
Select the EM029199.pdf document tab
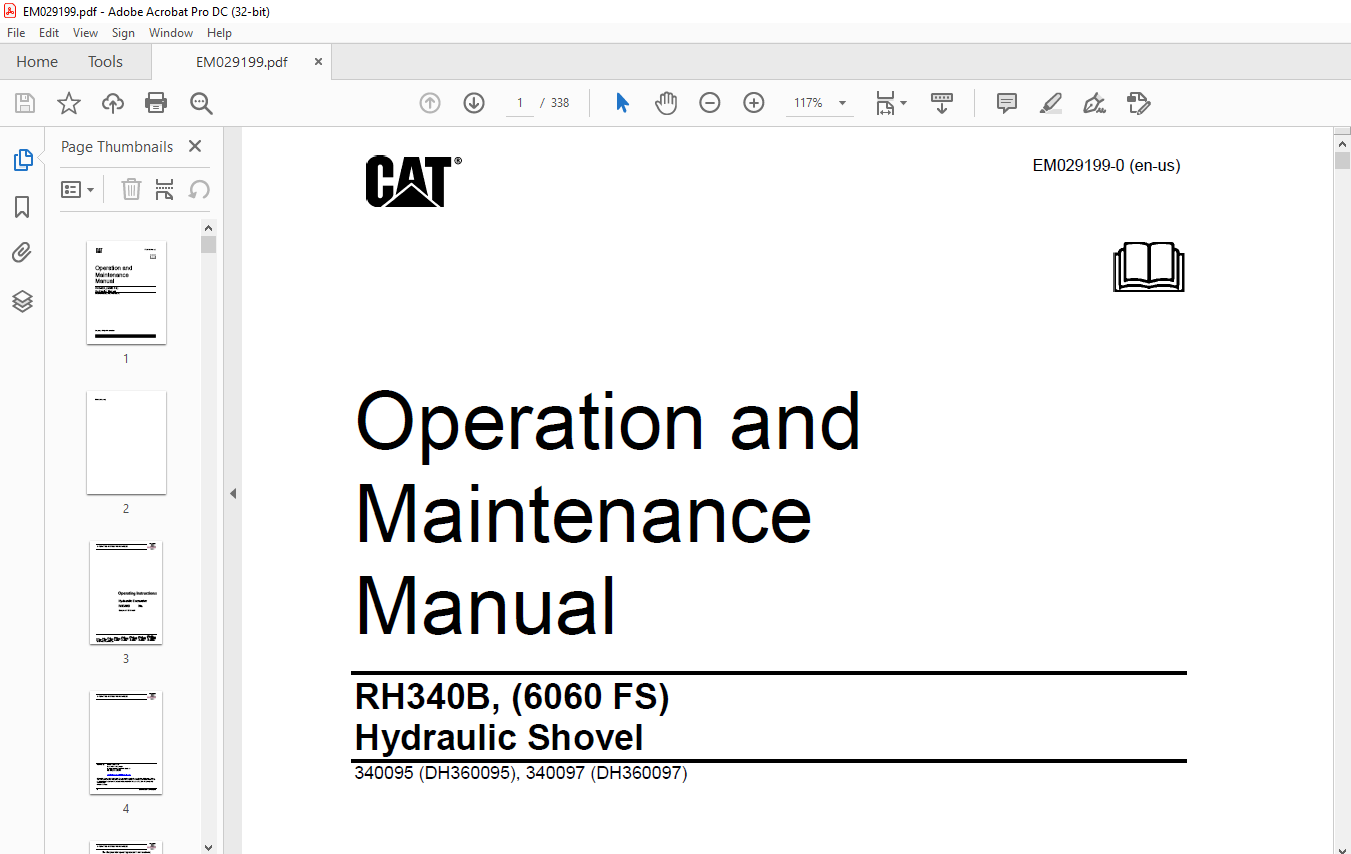pos(242,62)
